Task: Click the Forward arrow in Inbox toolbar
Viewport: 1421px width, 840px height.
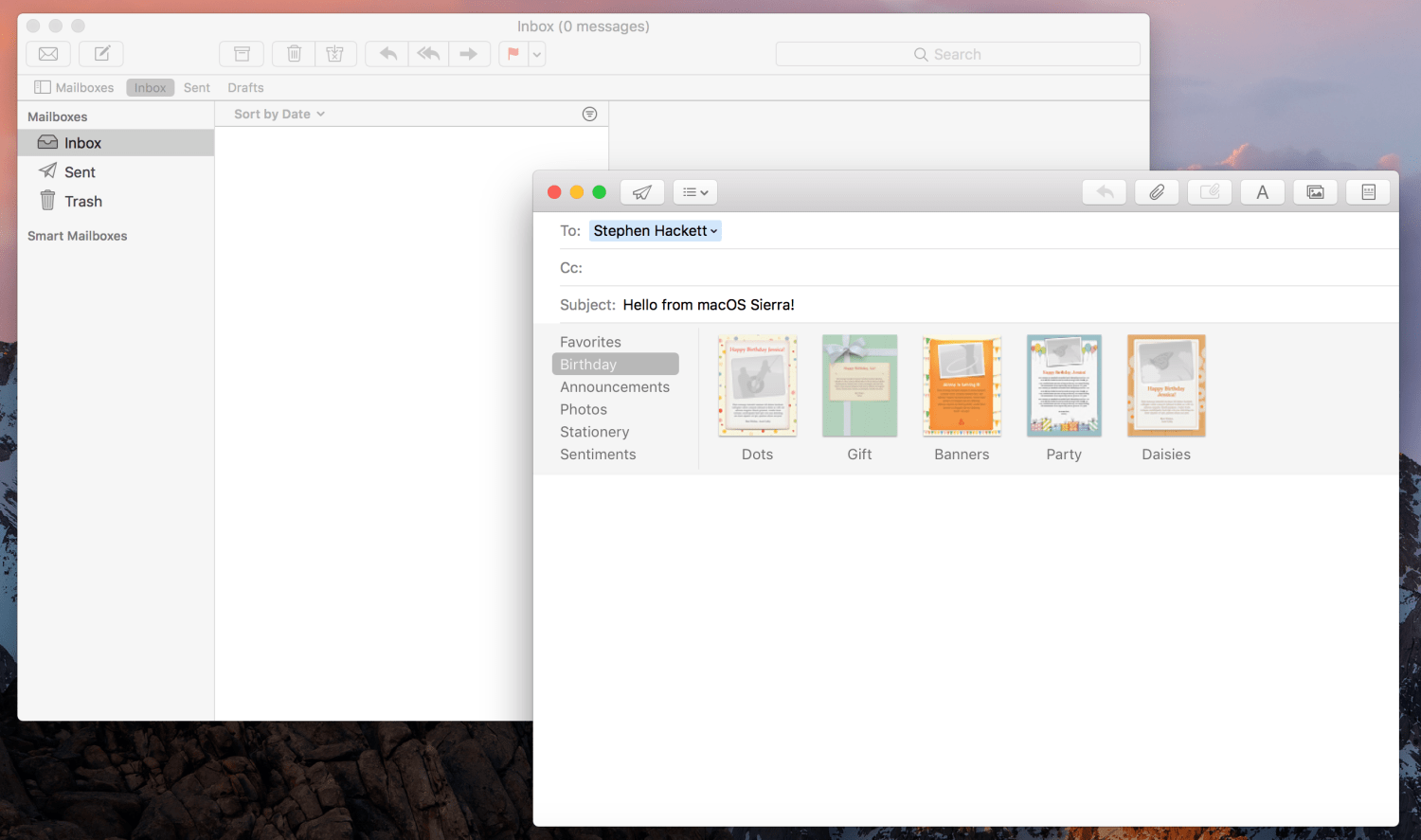Action: [469, 54]
